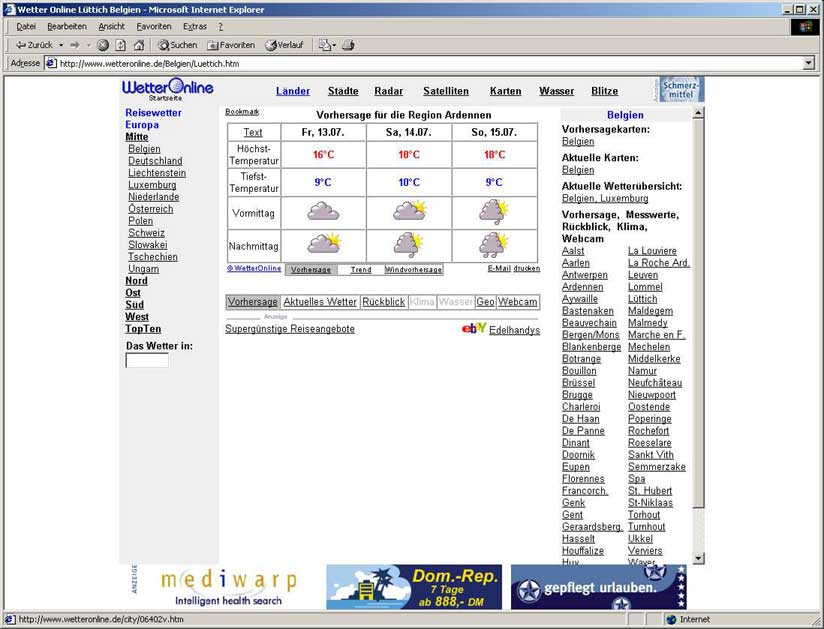Open the Extras menu

[x=195, y=26]
